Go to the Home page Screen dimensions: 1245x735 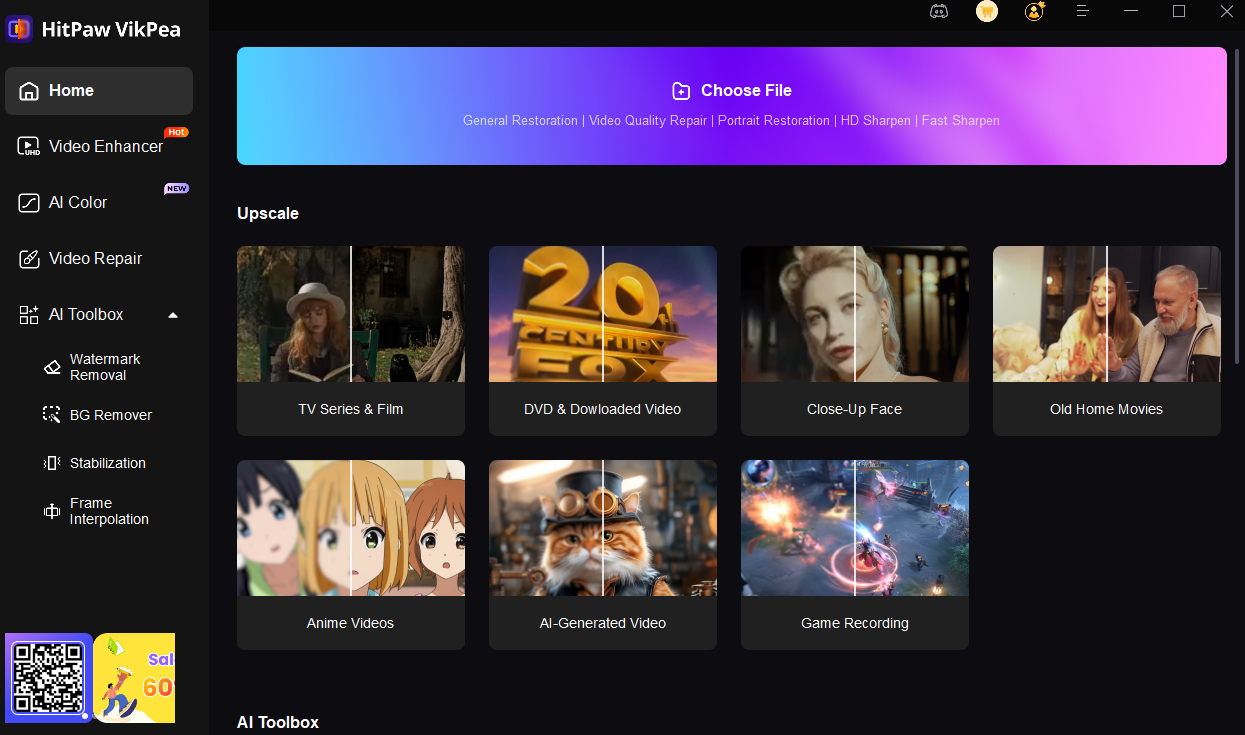pos(99,91)
